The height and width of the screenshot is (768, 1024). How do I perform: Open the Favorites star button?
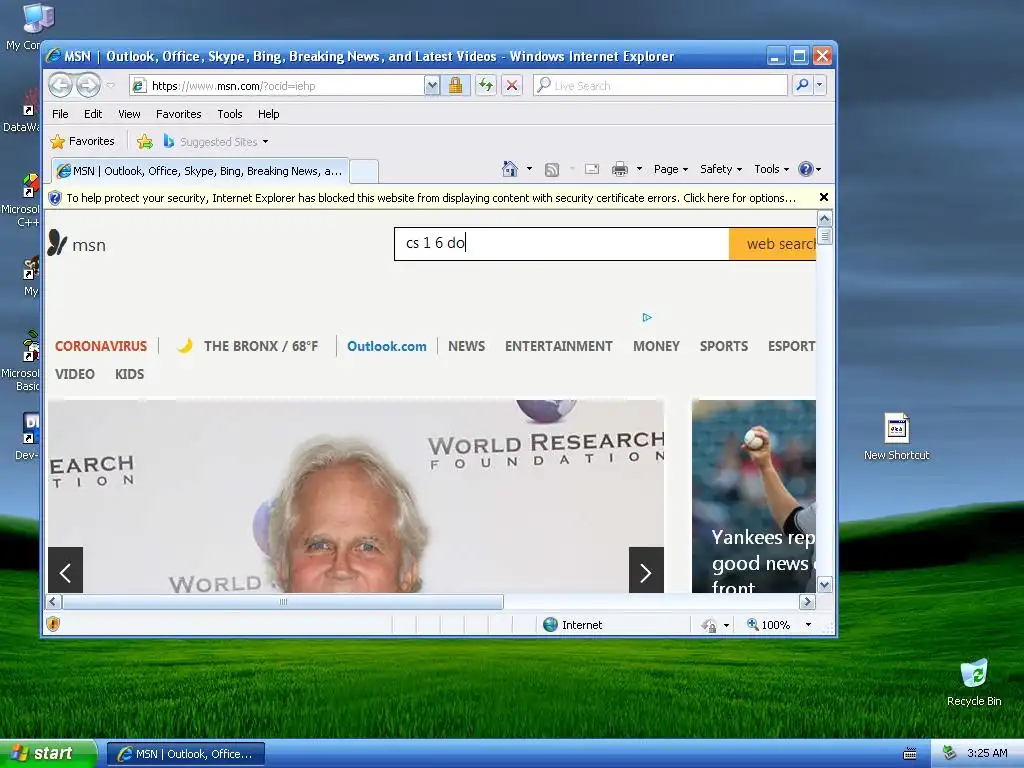[82, 141]
